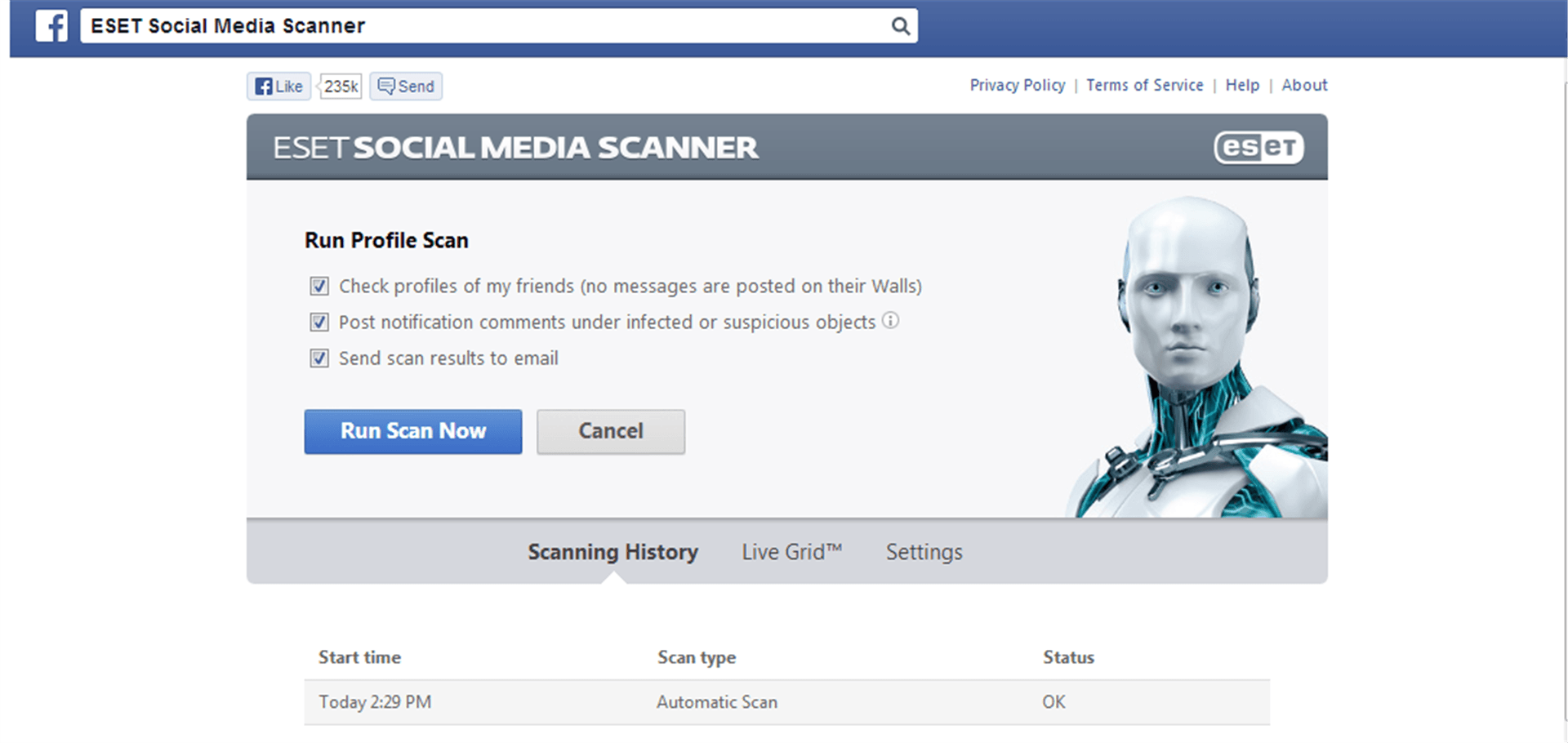Click the Scan type column header
Image resolution: width=1568 pixels, height=743 pixels.
coord(697,657)
